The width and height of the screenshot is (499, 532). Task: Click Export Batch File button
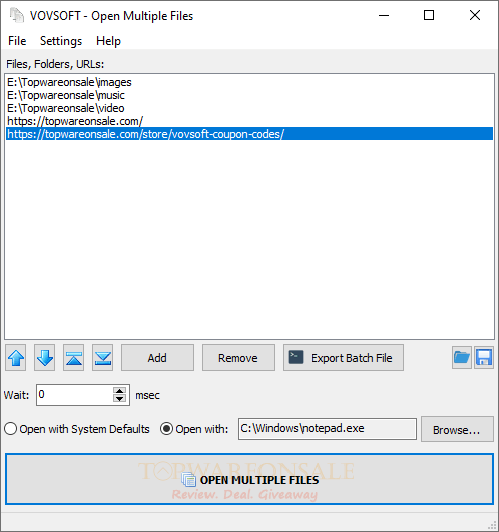[x=343, y=358]
